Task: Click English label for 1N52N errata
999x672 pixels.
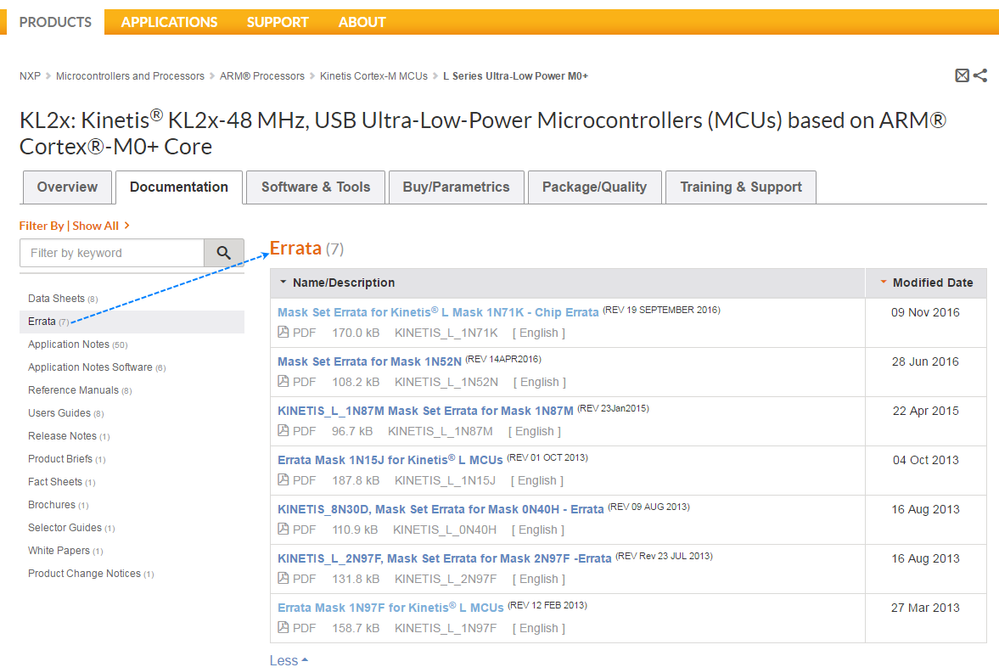Action: 540,382
